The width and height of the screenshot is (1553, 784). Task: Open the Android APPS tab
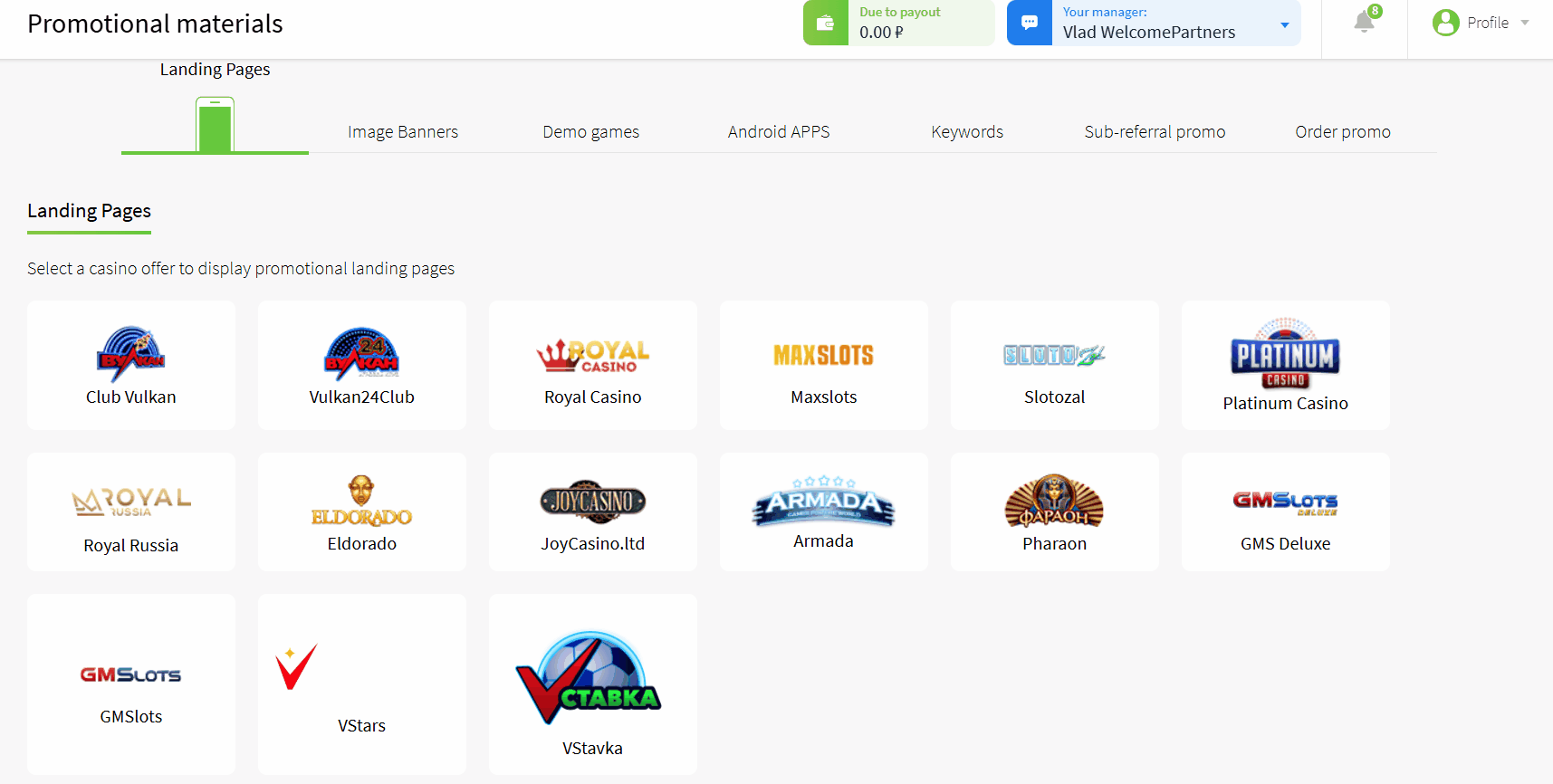[x=779, y=132]
